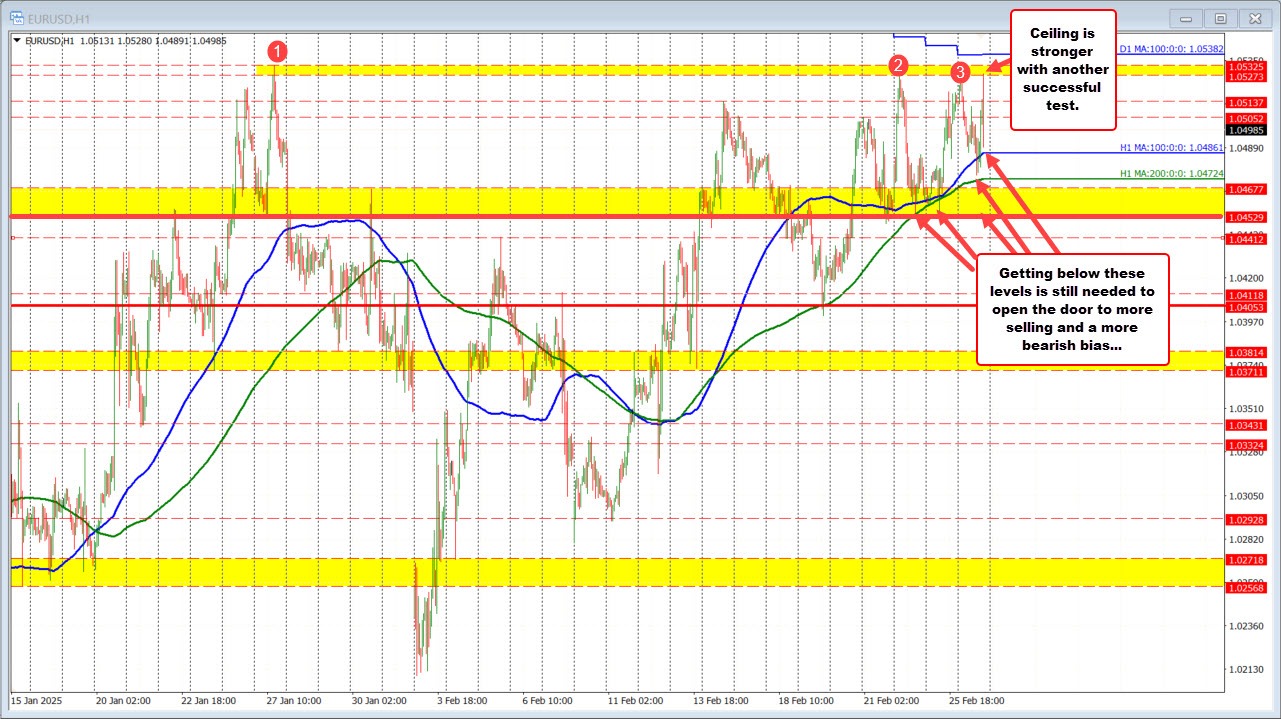This screenshot has width=1281, height=719.
Task: Click the 15 Jan 2025 label on the time axis
Action: click(38, 701)
